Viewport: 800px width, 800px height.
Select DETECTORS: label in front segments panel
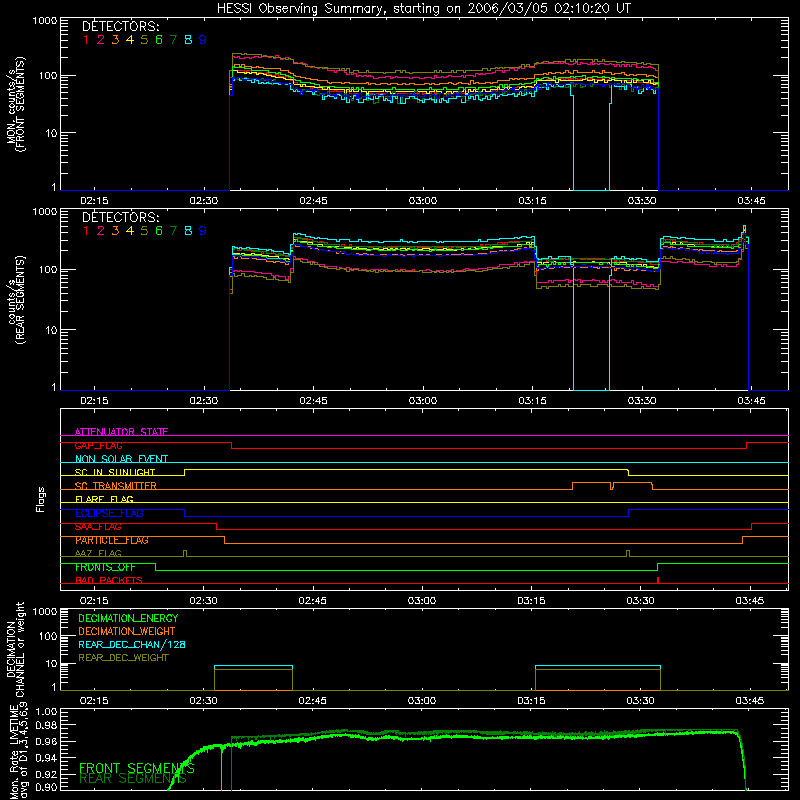121,26
